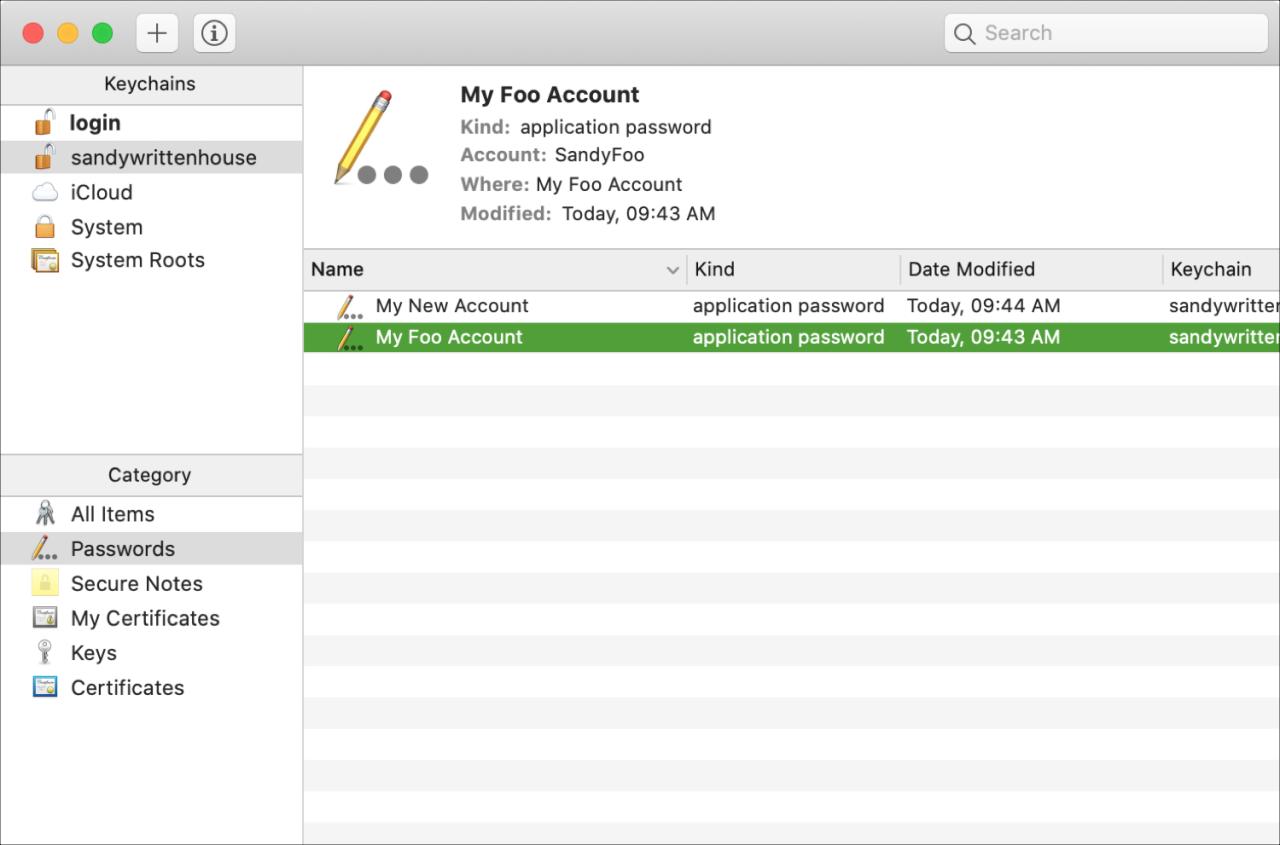Select the System Roots folder icon

pyautogui.click(x=45, y=261)
